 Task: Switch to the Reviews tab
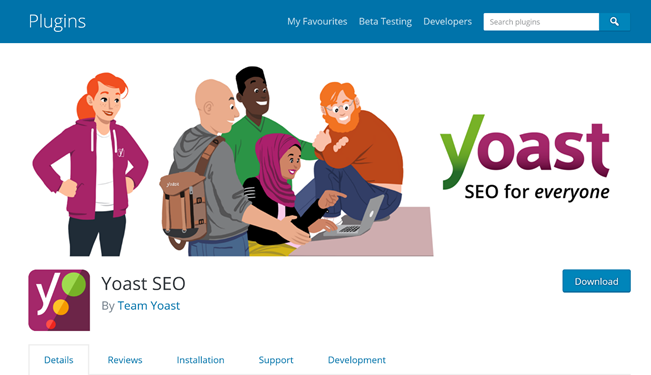coord(125,360)
